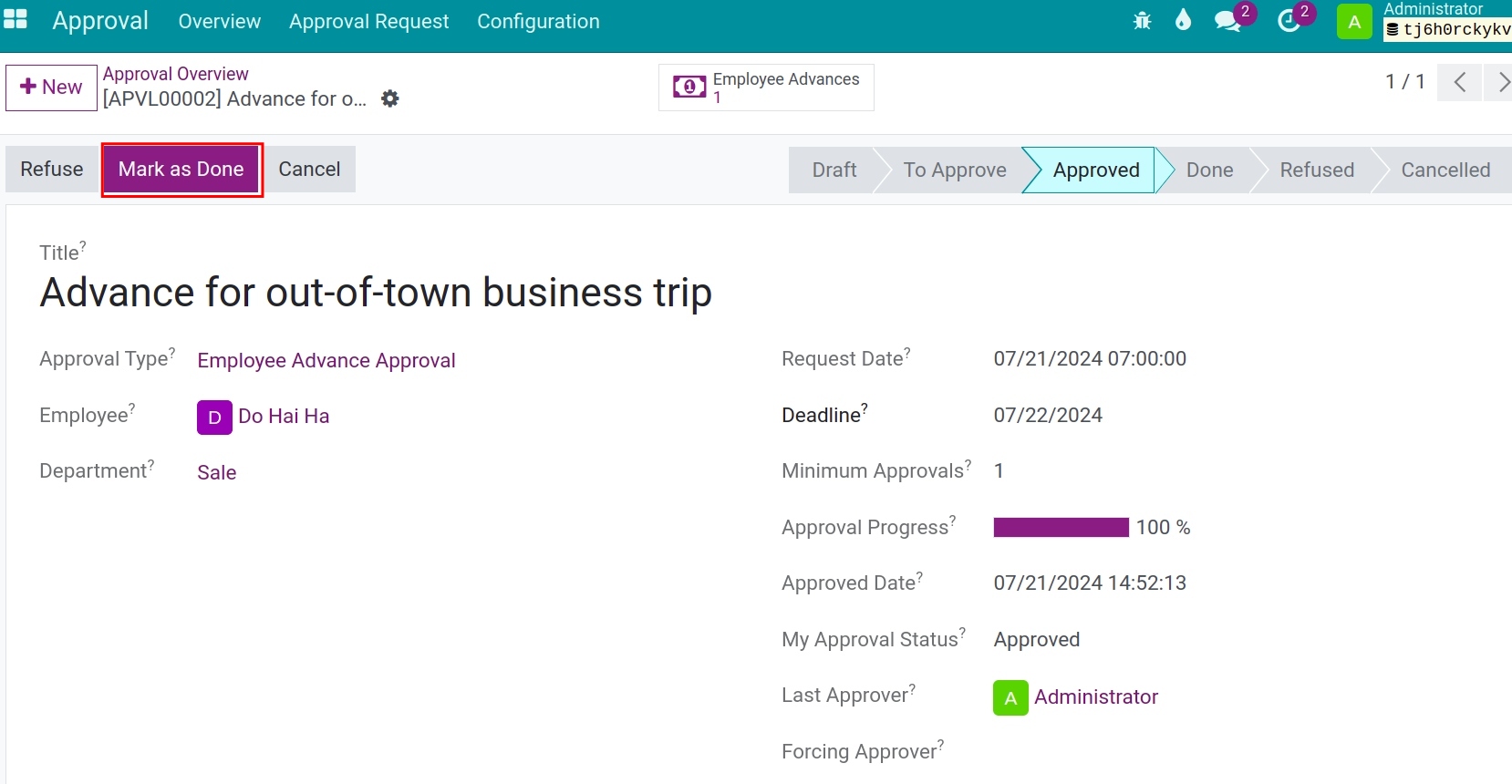Open Approval Request menu
The width and height of the screenshot is (1512, 784).
[x=369, y=21]
